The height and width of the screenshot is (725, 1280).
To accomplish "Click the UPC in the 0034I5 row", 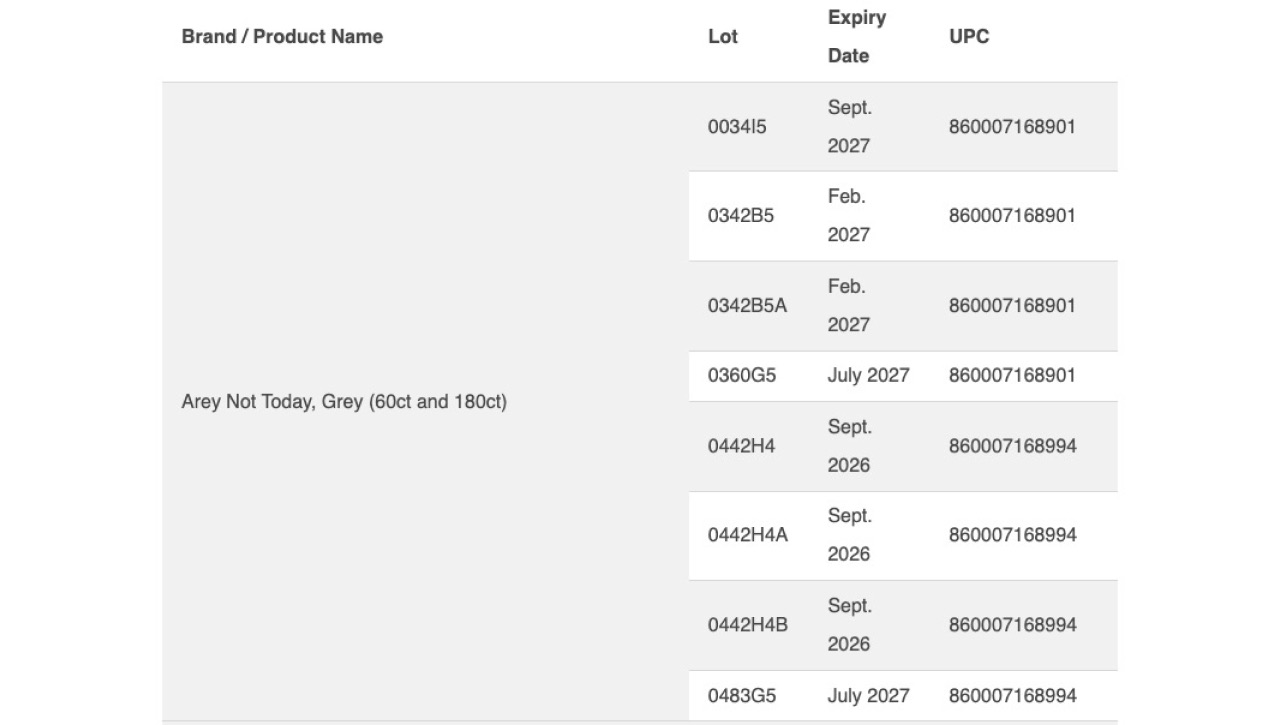I will (1012, 127).
